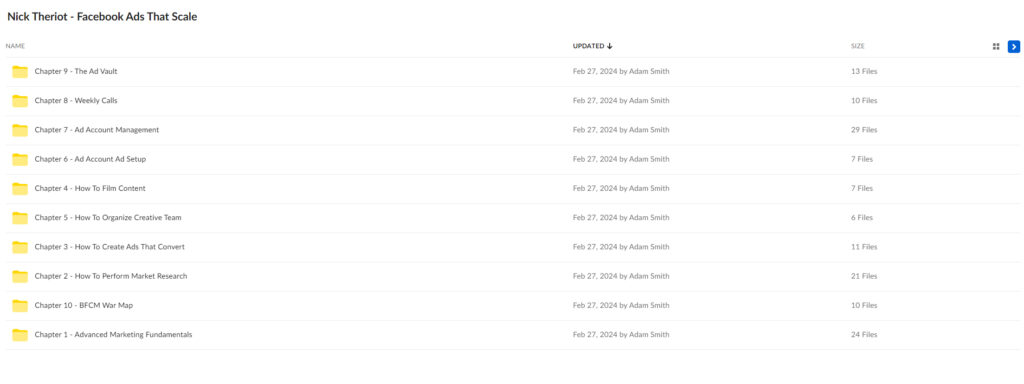Viewport: 1024px width, 384px height.
Task: Switch to grid view icon
Action: click(x=996, y=46)
